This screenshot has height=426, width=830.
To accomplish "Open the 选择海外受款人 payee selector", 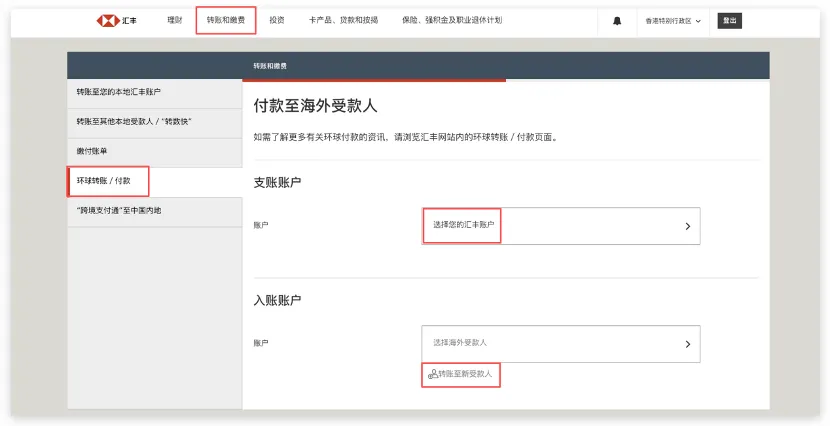I will tap(561, 344).
